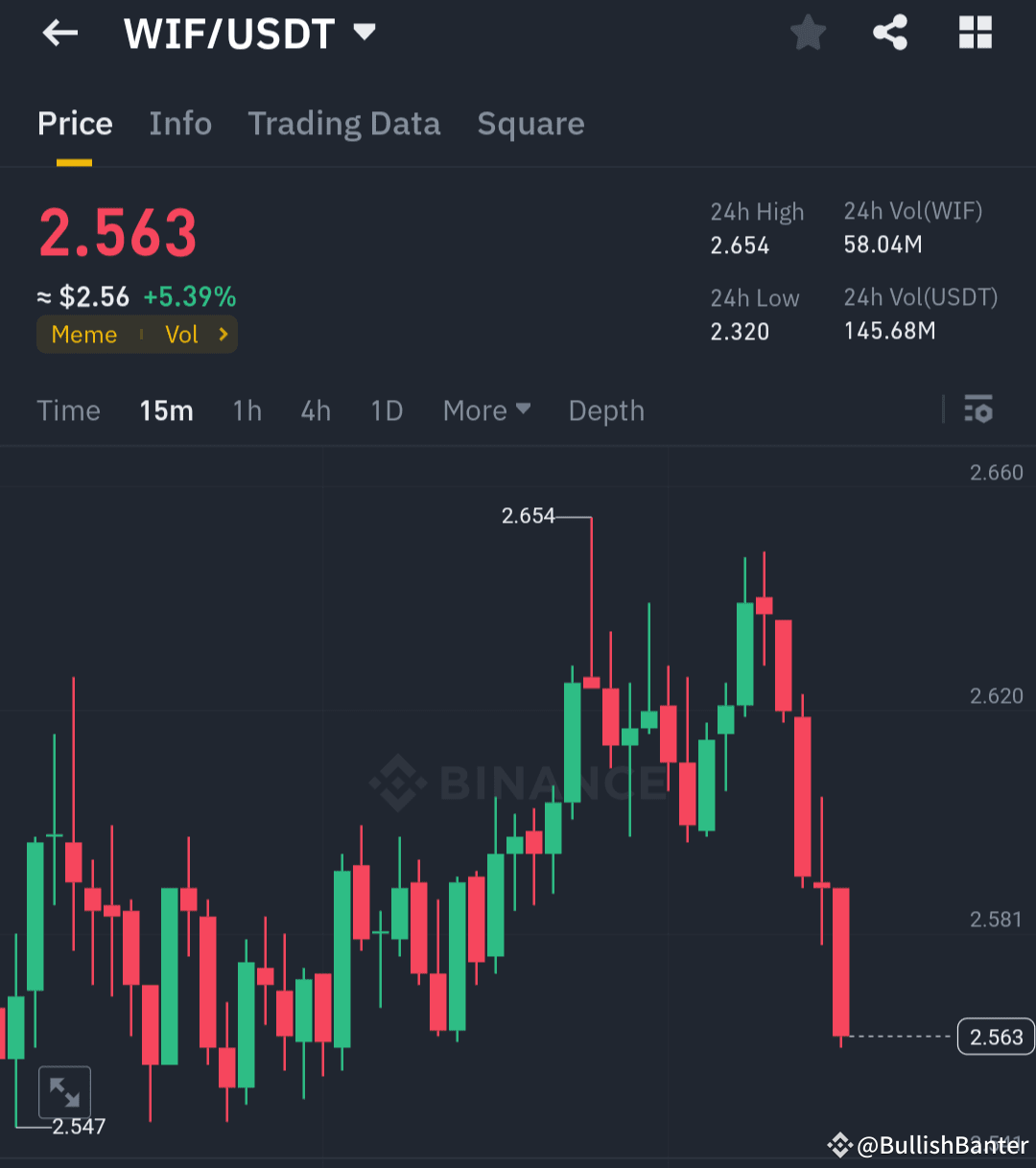Click the 2.563 current price label
1036x1168 pixels.
(996, 1036)
